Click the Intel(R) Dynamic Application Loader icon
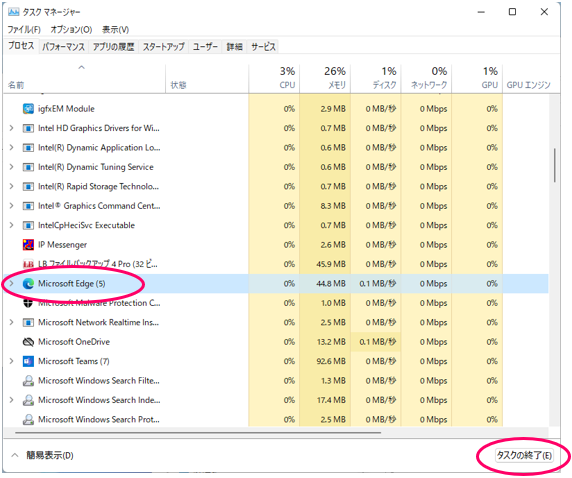The width and height of the screenshot is (572, 478). click(x=28, y=147)
